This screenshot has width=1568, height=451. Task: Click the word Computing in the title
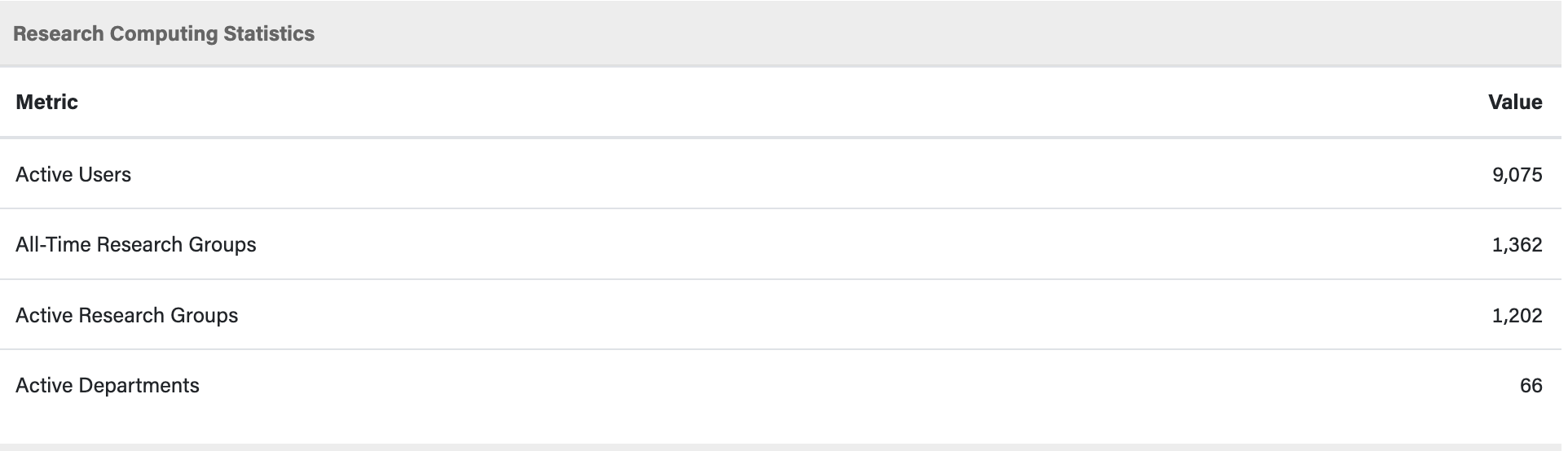tap(164, 33)
